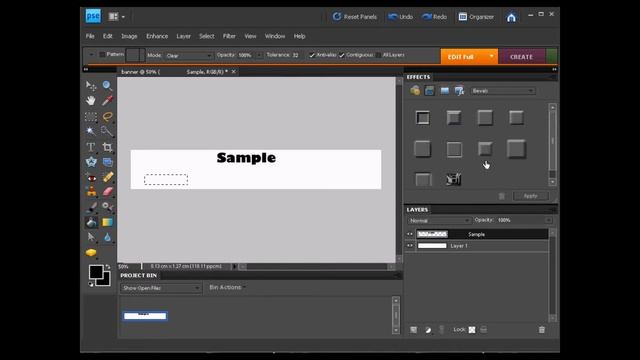
Task: Open the workspace layout dropdown near logo
Action: (x=117, y=17)
